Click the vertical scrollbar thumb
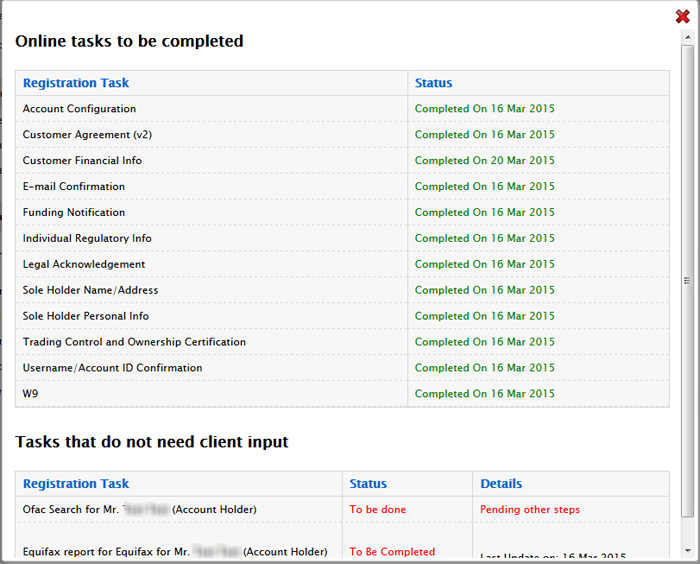Image resolution: width=700 pixels, height=564 pixels. pos(686,280)
